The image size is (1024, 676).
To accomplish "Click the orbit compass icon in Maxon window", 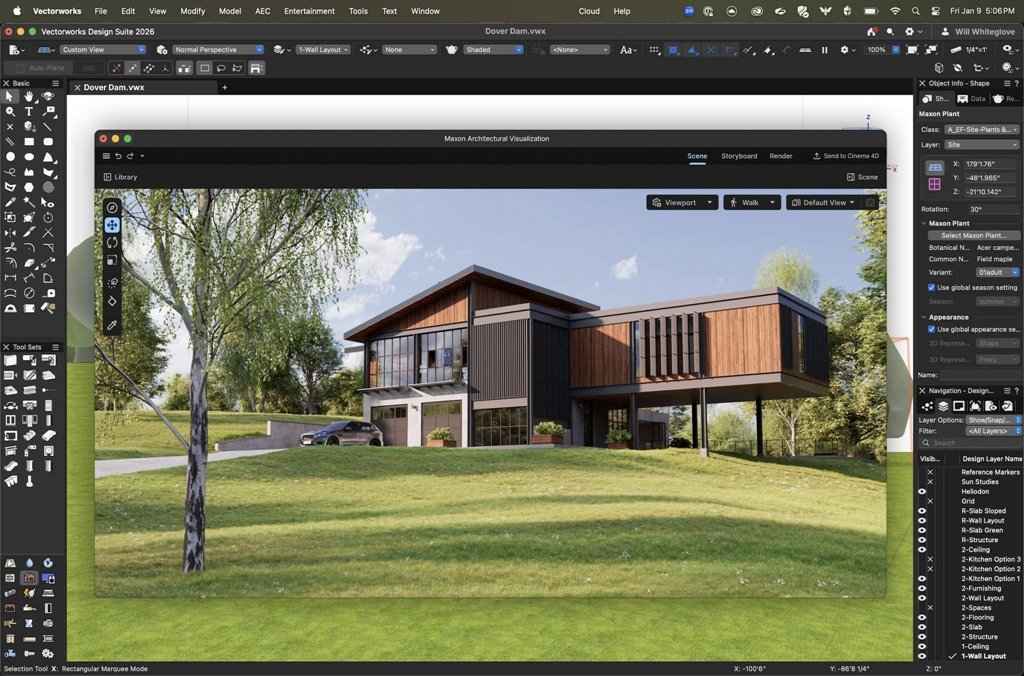I will (112, 207).
